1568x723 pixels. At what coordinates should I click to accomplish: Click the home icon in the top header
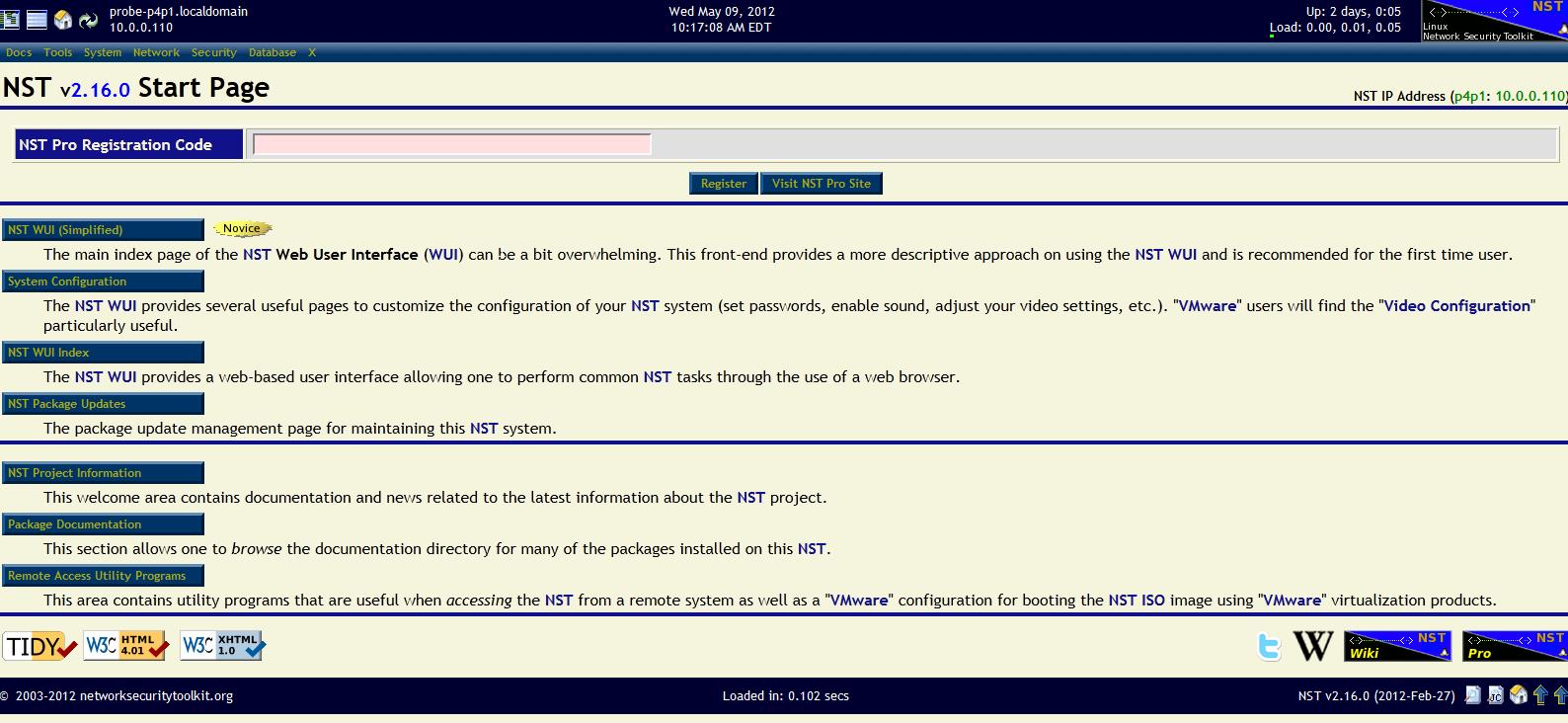pos(63,20)
